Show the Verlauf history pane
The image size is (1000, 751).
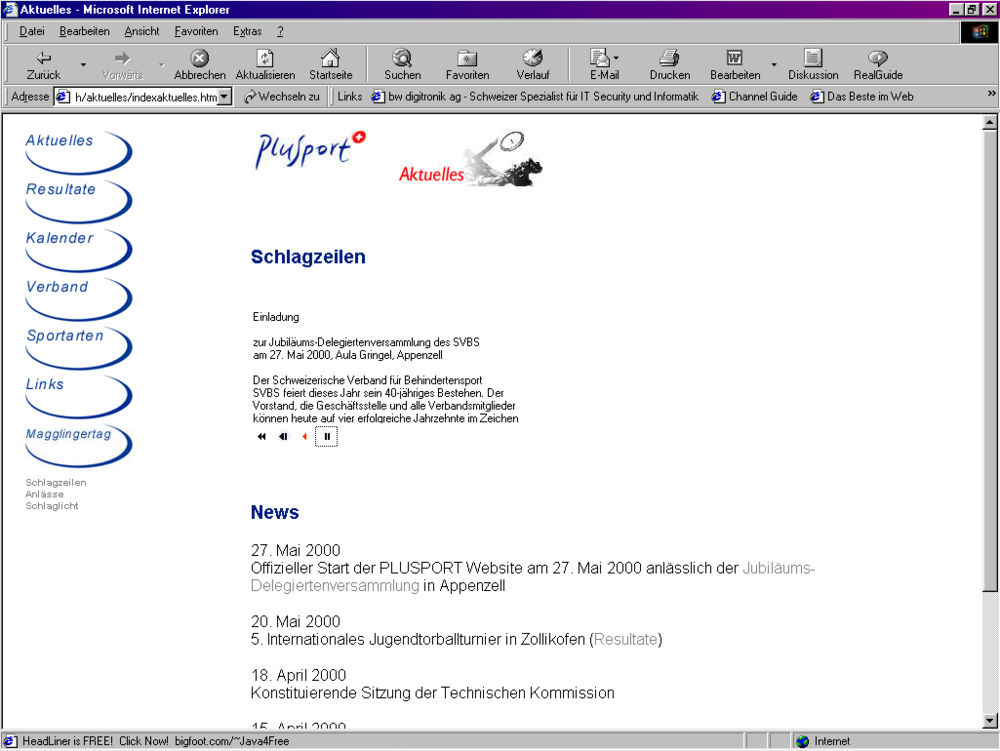pos(533,65)
